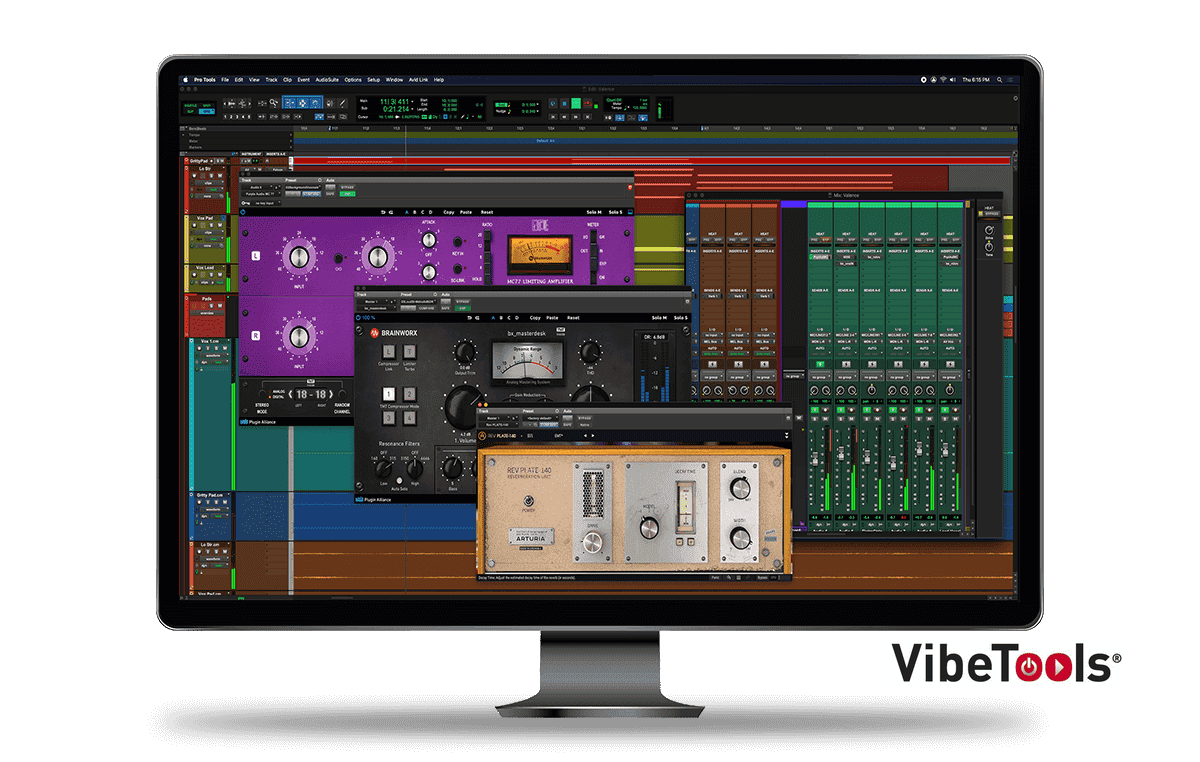Click Paste in the bx_masterdesk toolbar
Viewport: 1200px width, 762px height.
coord(552,318)
